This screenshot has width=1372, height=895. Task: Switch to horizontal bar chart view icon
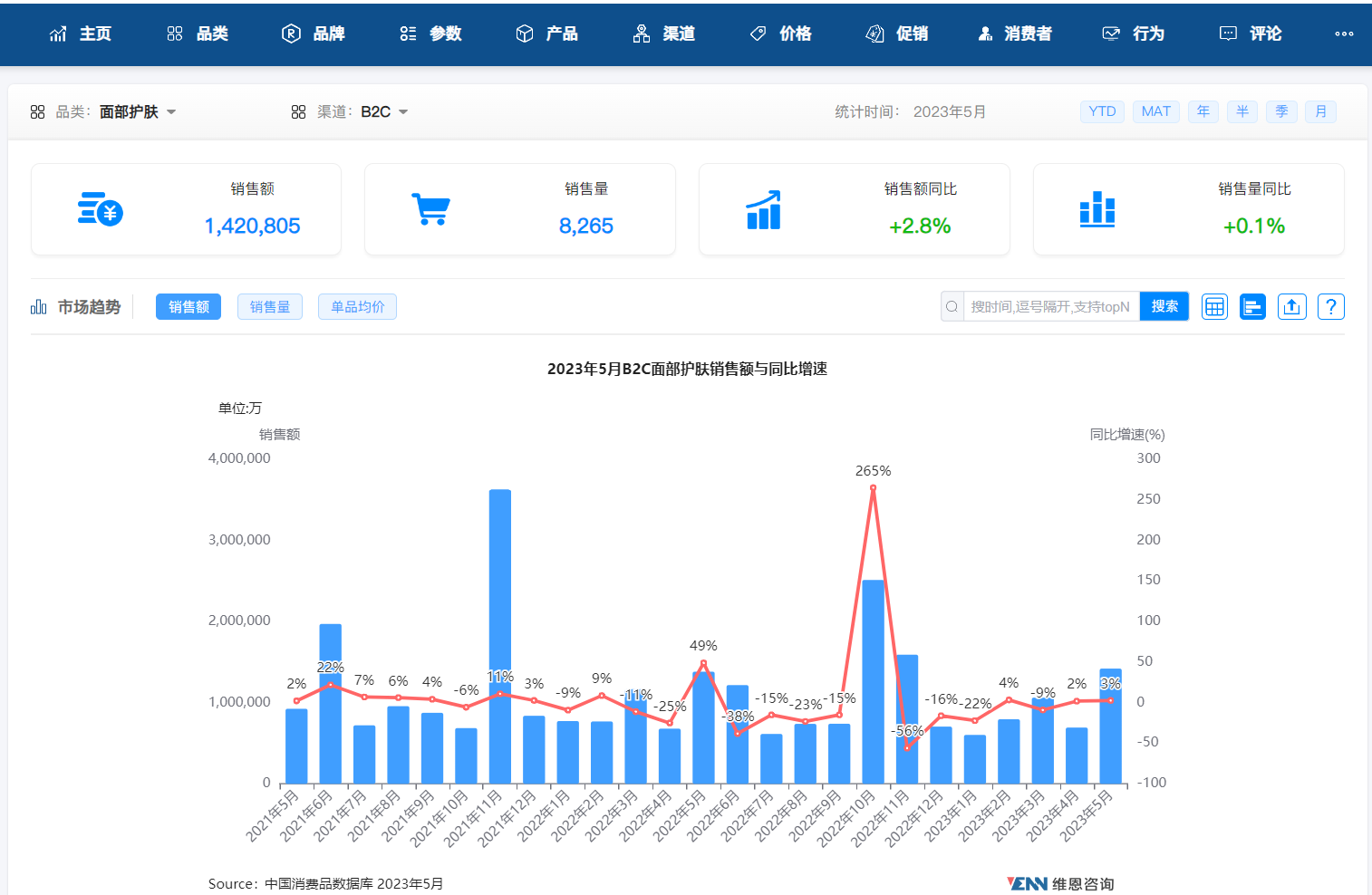point(1252,307)
